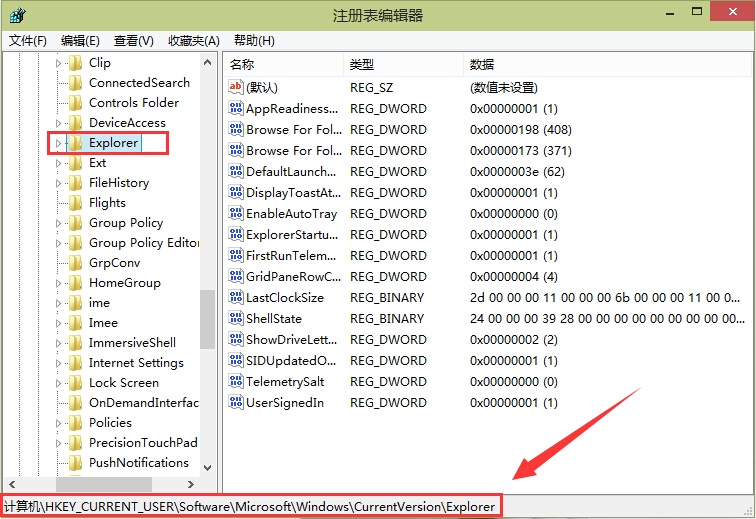The width and height of the screenshot is (756, 519).
Task: Click the Policies folder icon
Action: [76, 423]
